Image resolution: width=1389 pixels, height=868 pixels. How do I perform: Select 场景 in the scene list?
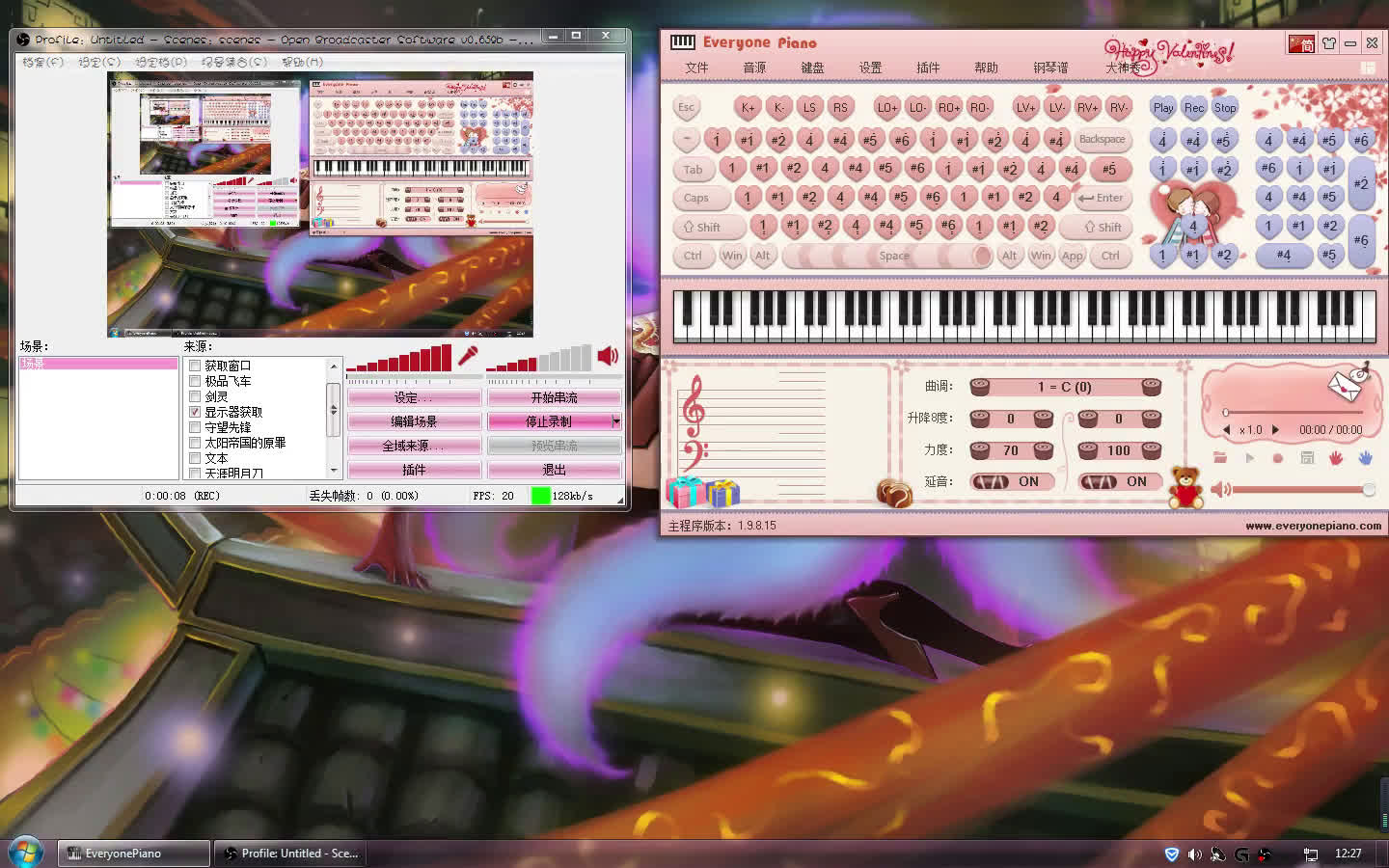click(x=98, y=364)
